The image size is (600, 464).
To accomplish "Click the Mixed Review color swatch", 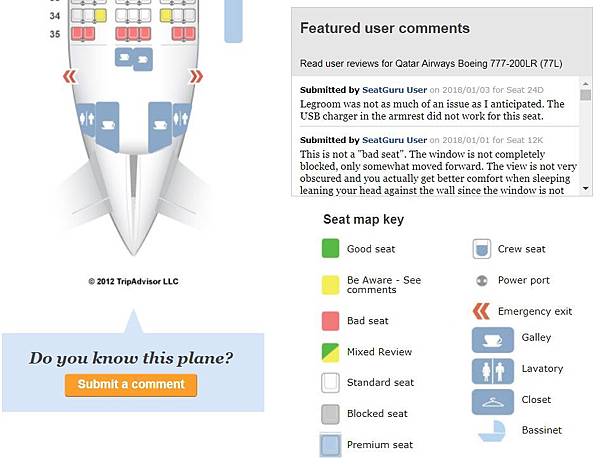I will 330,353.
